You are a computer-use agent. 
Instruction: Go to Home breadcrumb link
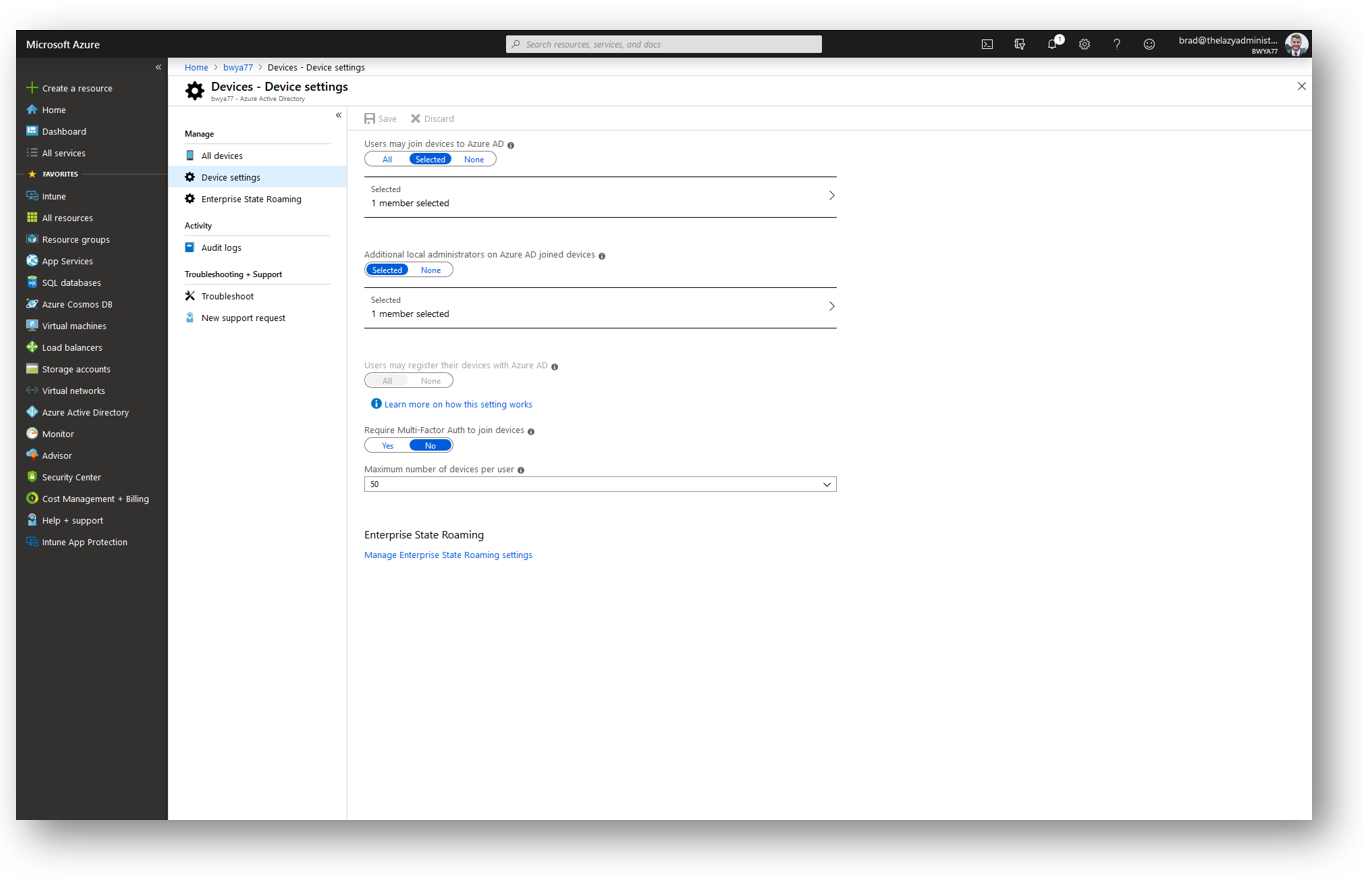(196, 67)
